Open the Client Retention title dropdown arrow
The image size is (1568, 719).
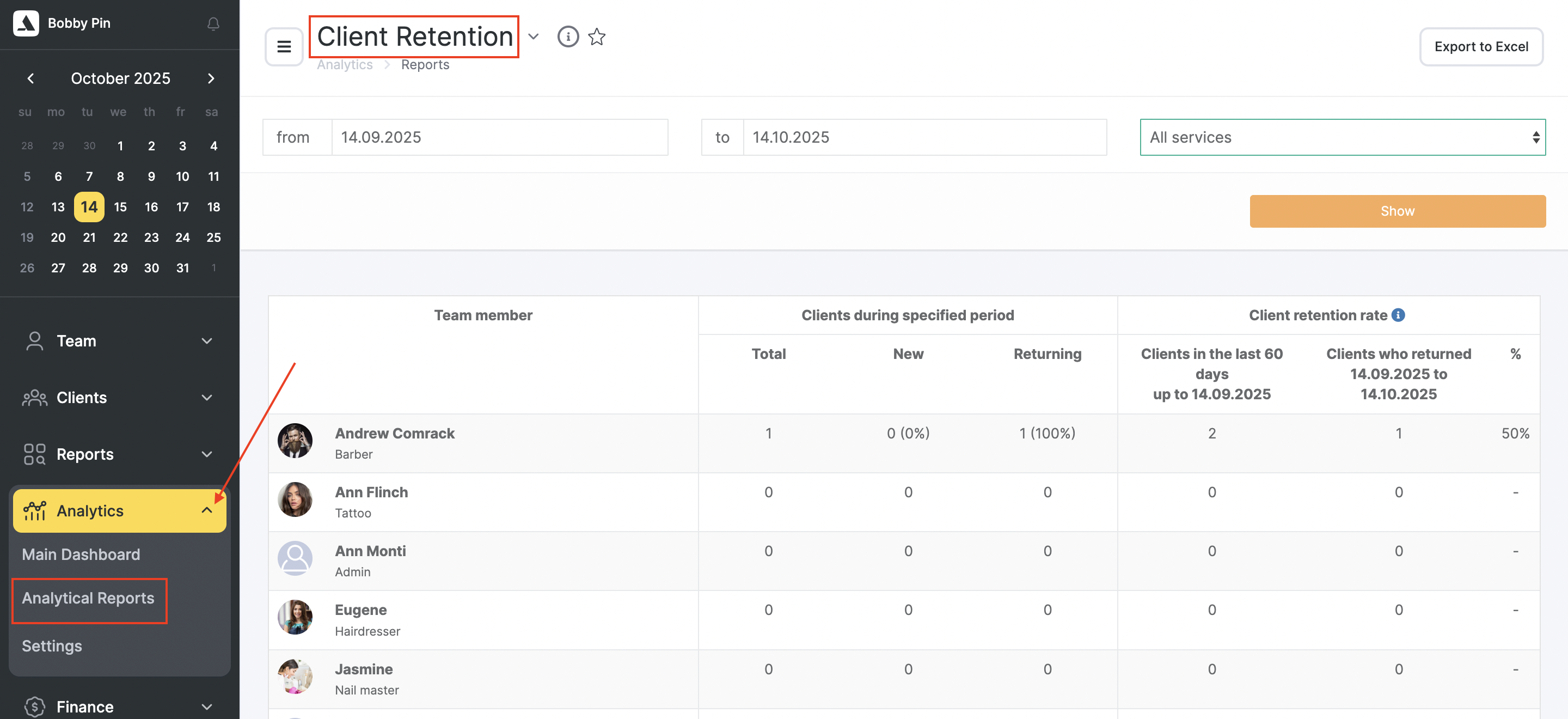[533, 37]
